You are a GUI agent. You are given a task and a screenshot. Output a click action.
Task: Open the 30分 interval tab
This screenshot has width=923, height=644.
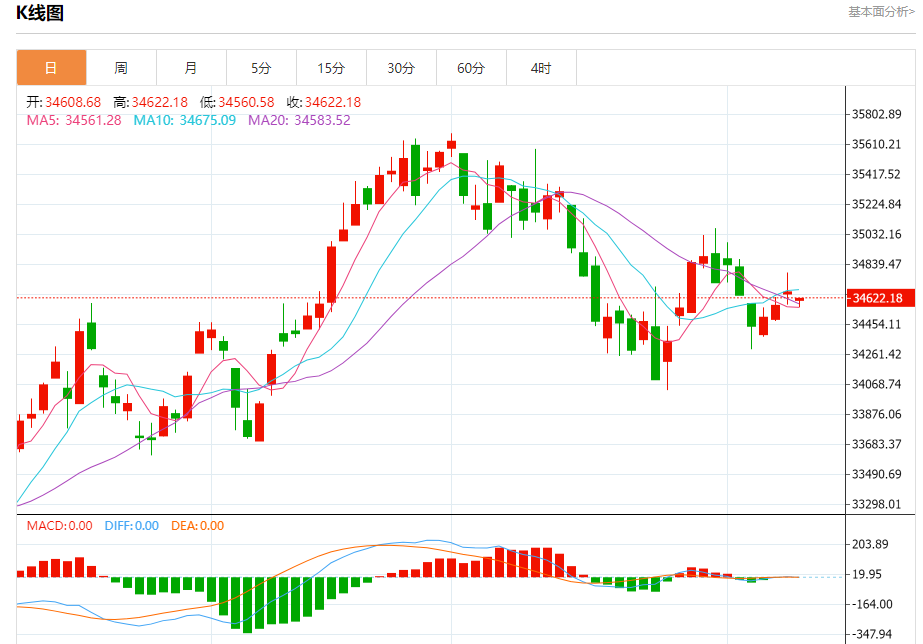[x=401, y=68]
